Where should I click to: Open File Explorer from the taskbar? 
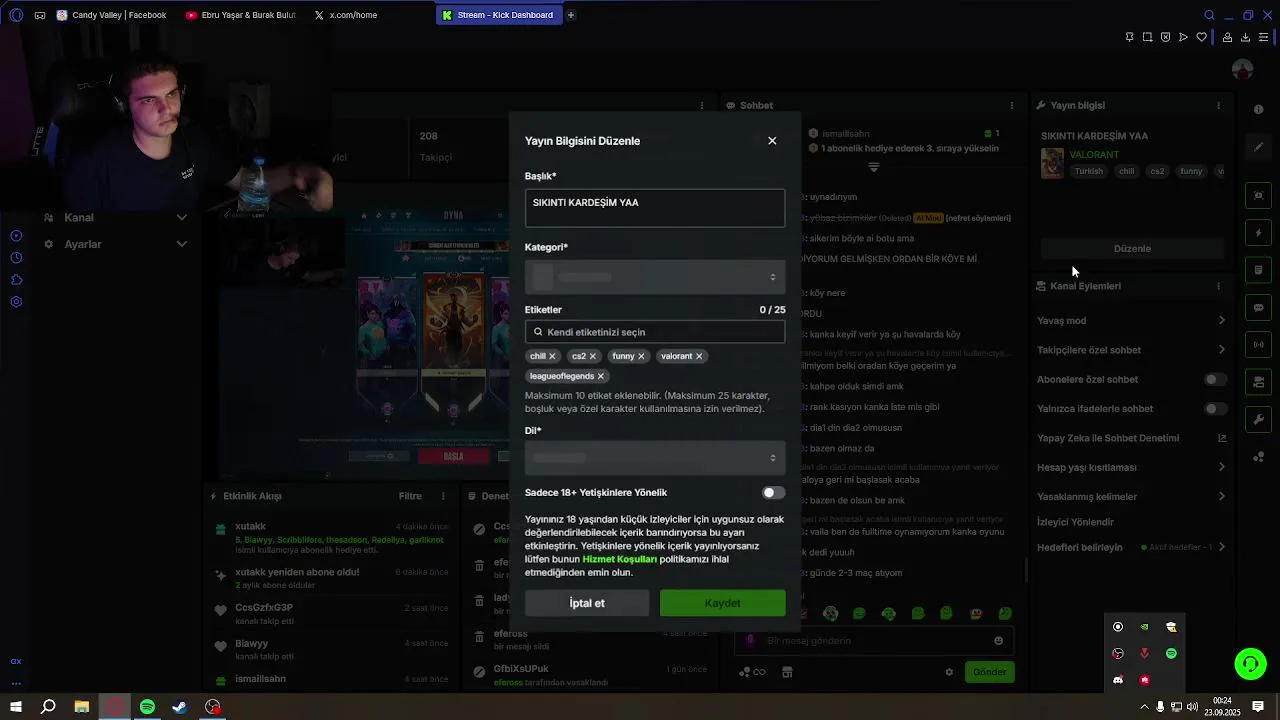pos(82,707)
